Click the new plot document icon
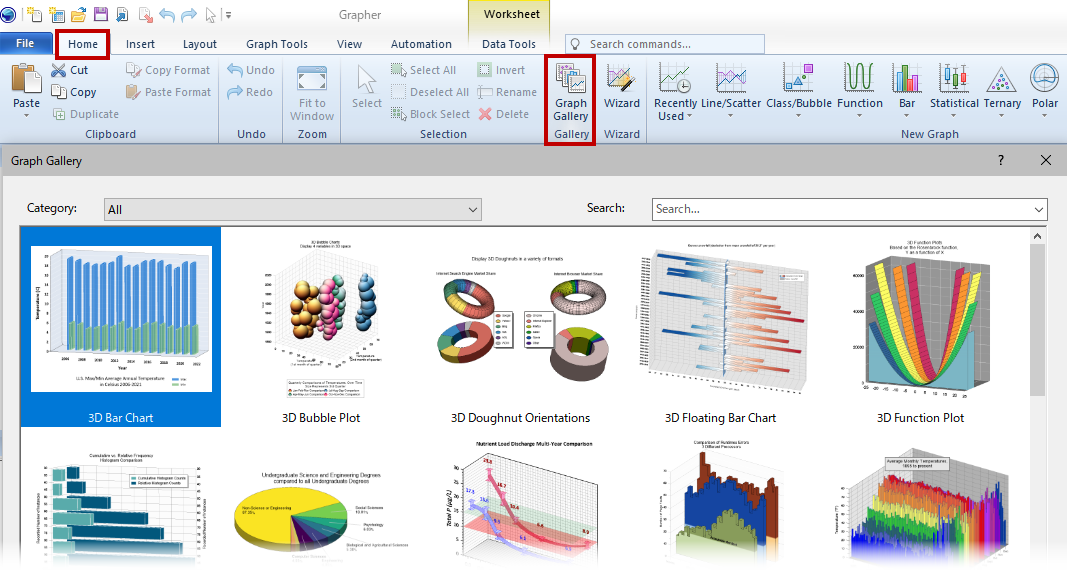 (33, 14)
